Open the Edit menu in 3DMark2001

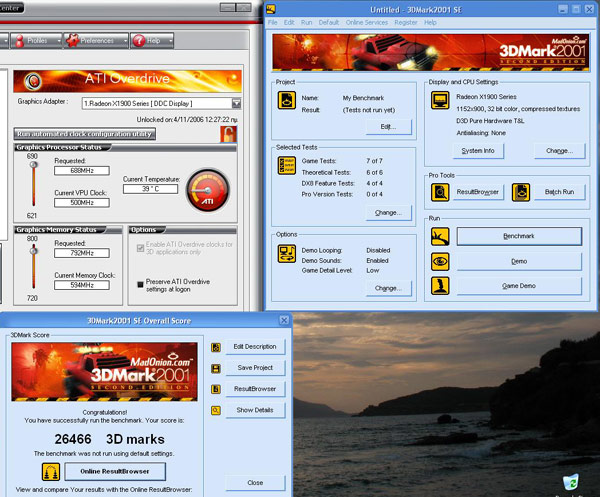[289, 23]
